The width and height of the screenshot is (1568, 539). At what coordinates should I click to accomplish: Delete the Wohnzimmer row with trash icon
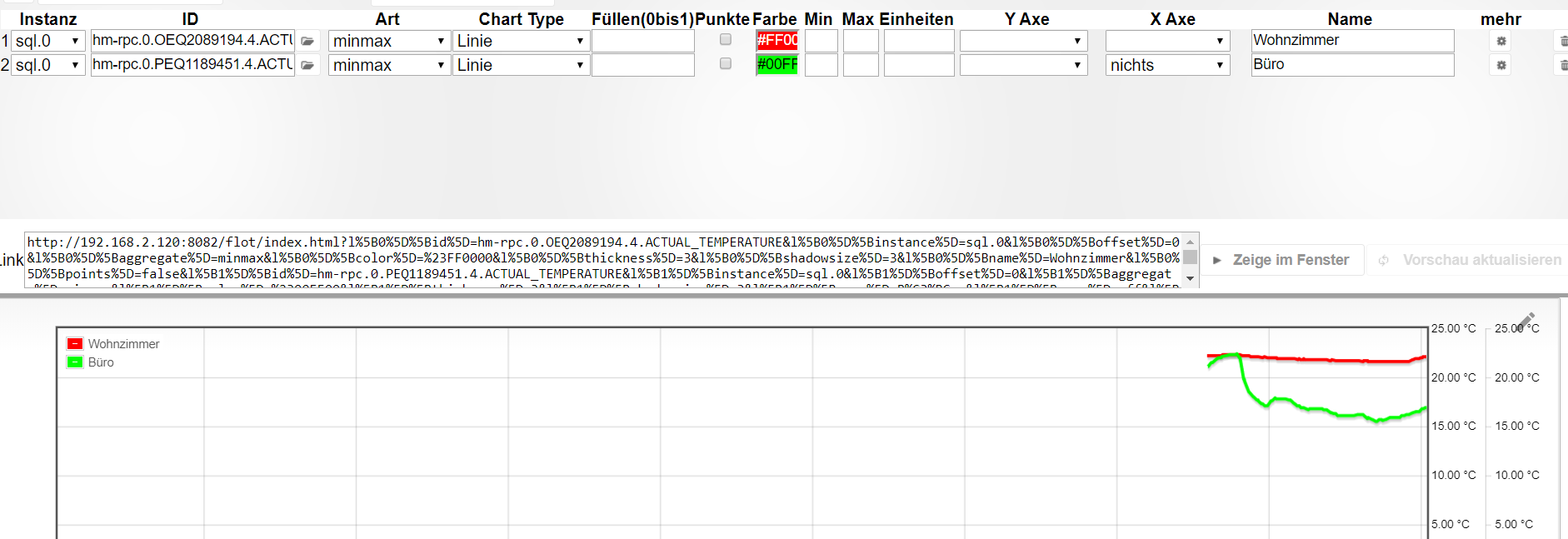click(1562, 41)
